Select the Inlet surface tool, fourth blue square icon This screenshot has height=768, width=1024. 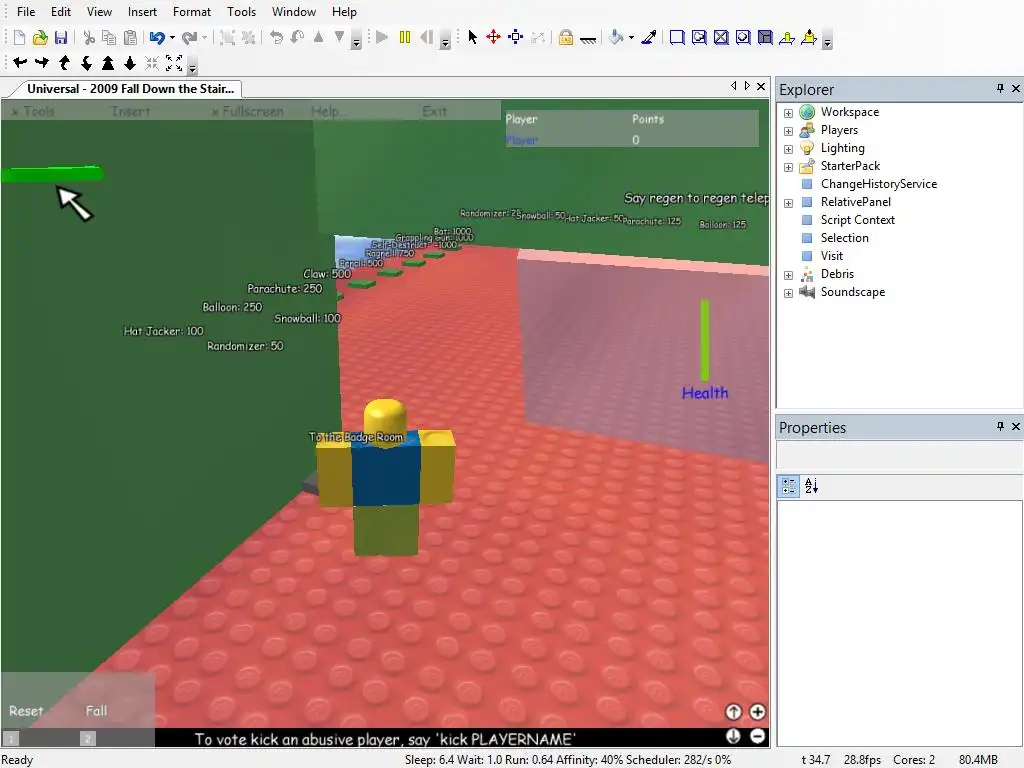tap(743, 37)
